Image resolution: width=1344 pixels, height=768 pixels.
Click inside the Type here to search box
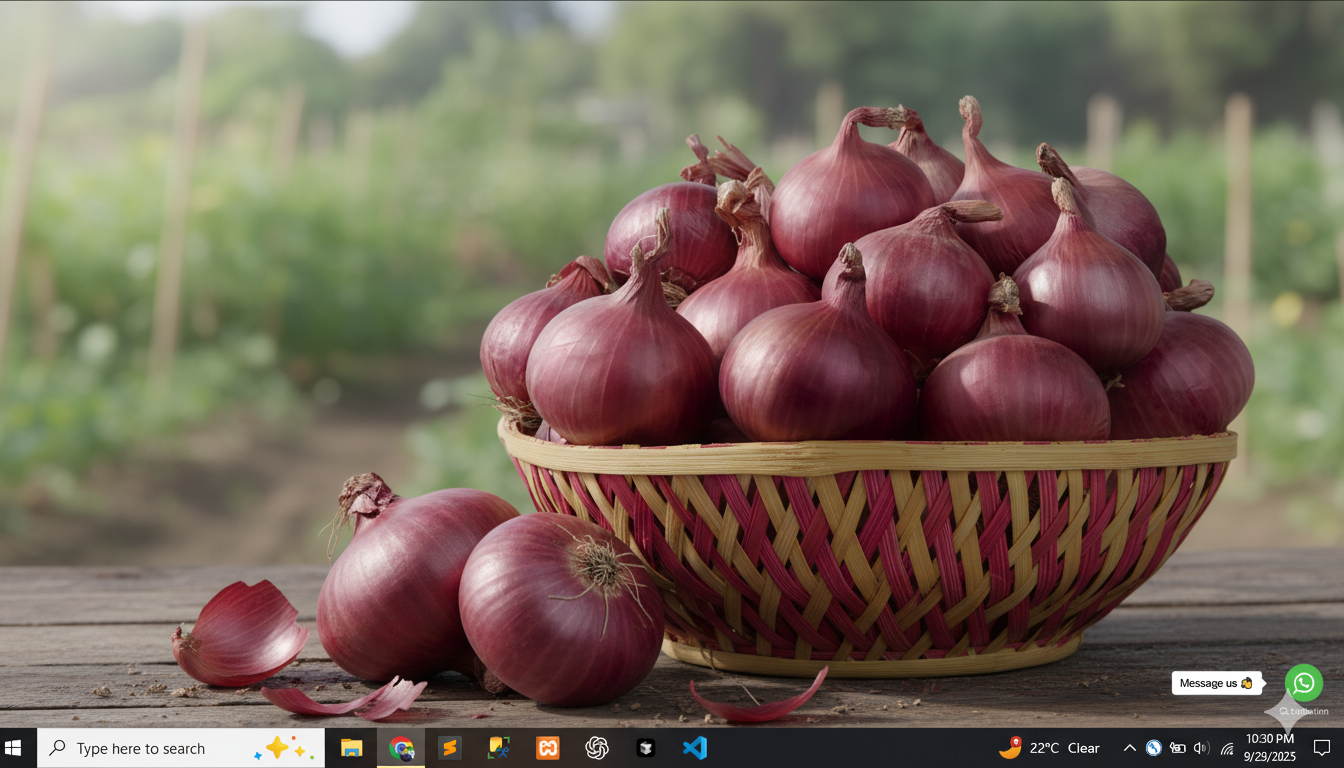150,747
